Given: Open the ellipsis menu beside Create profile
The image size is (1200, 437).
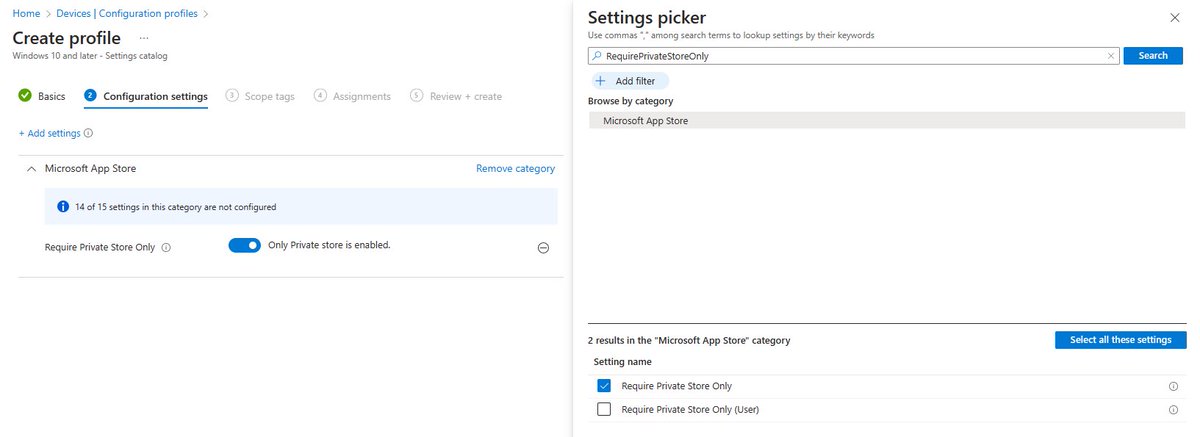Looking at the screenshot, I should (143, 38).
